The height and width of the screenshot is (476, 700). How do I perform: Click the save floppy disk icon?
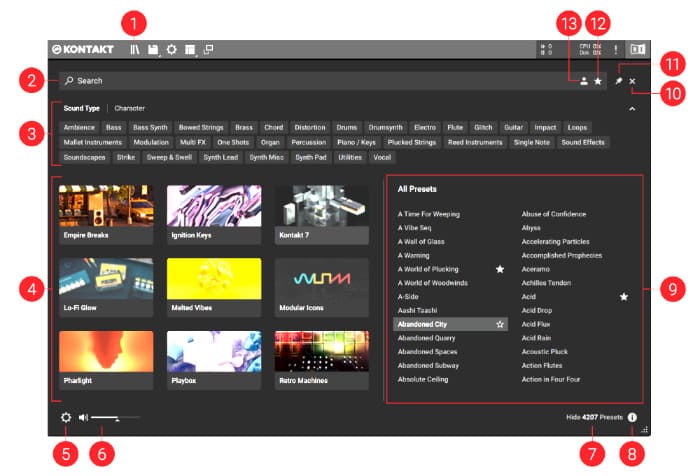pos(153,50)
